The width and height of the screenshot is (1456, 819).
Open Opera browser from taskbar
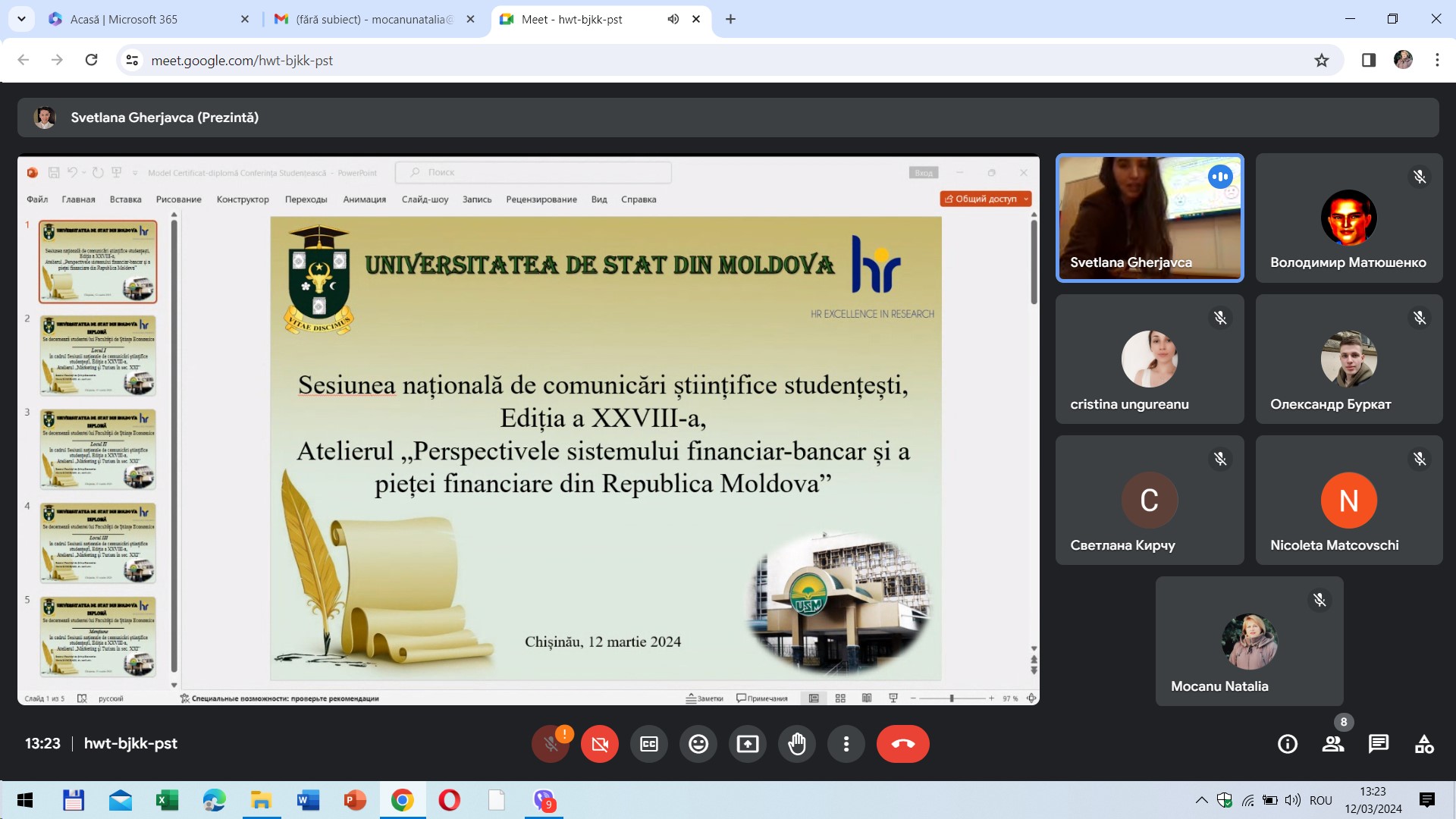449,800
